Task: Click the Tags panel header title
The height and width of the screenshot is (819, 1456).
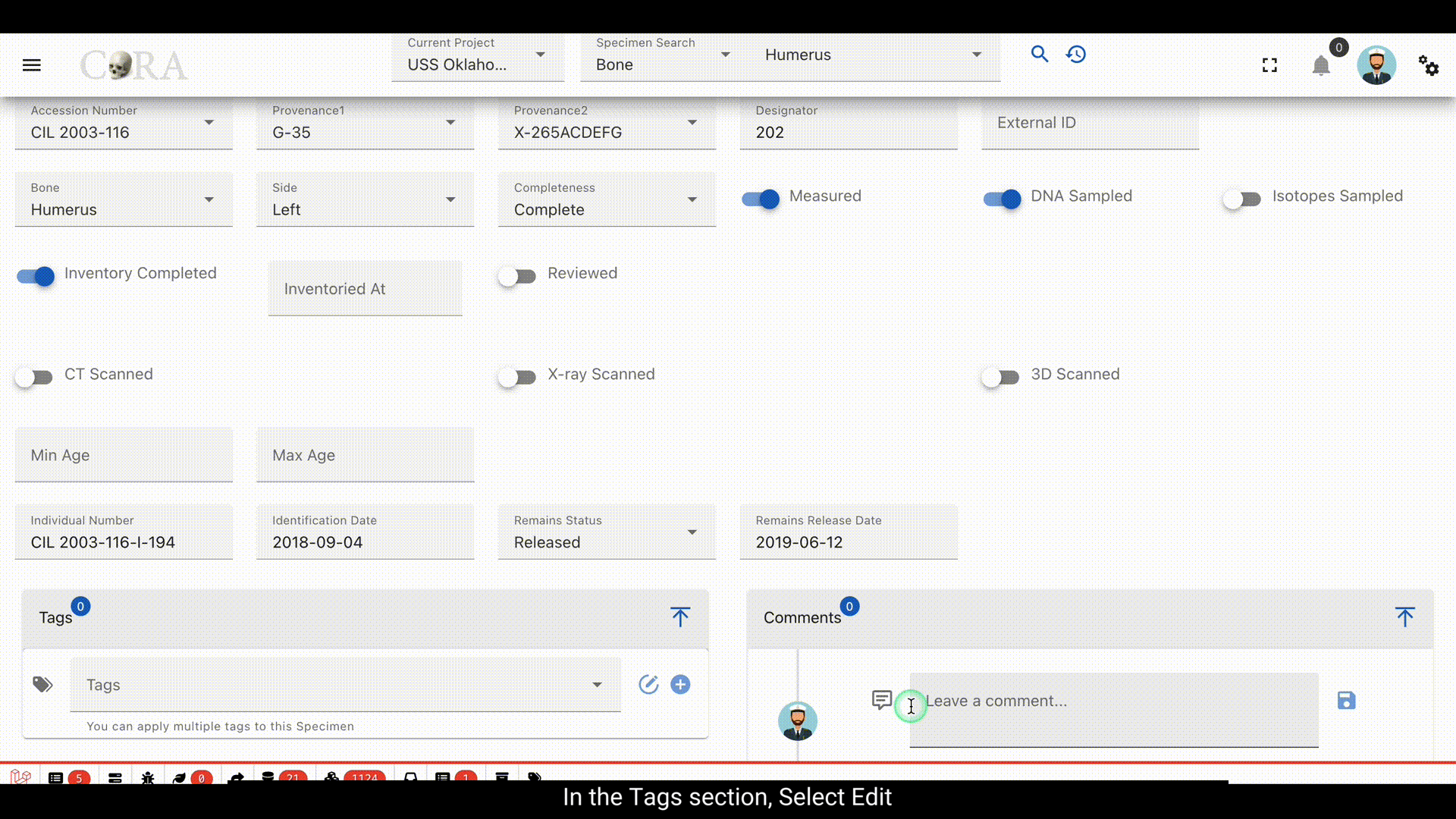Action: point(55,617)
